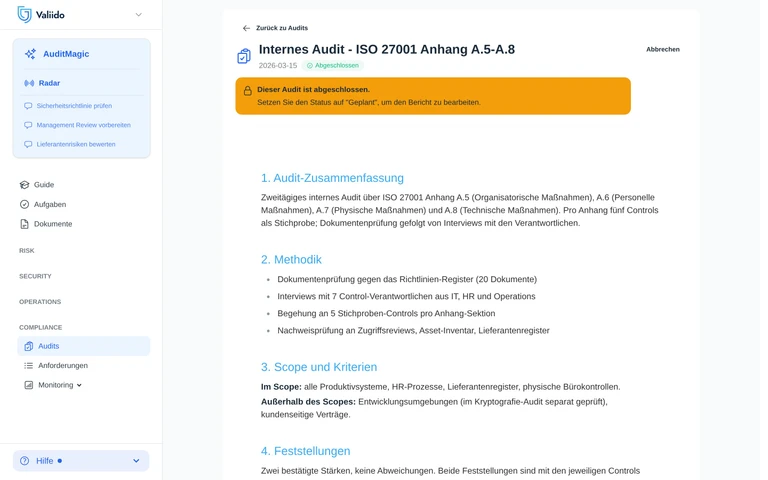
Task: Select Management Review vorbereiten prompt
Action: (83, 125)
